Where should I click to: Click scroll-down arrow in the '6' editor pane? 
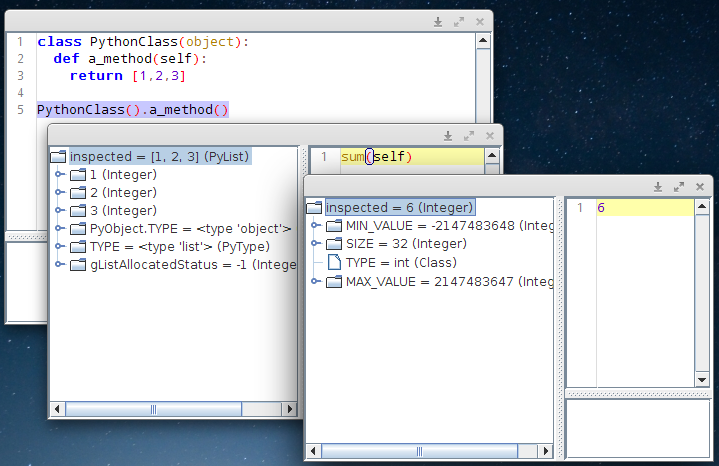[702, 380]
